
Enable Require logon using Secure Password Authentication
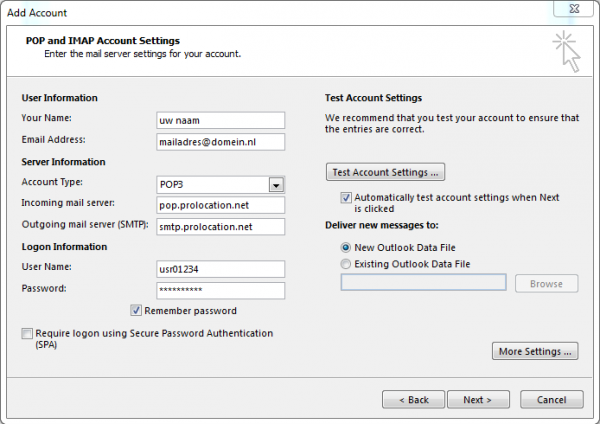pos(26,334)
